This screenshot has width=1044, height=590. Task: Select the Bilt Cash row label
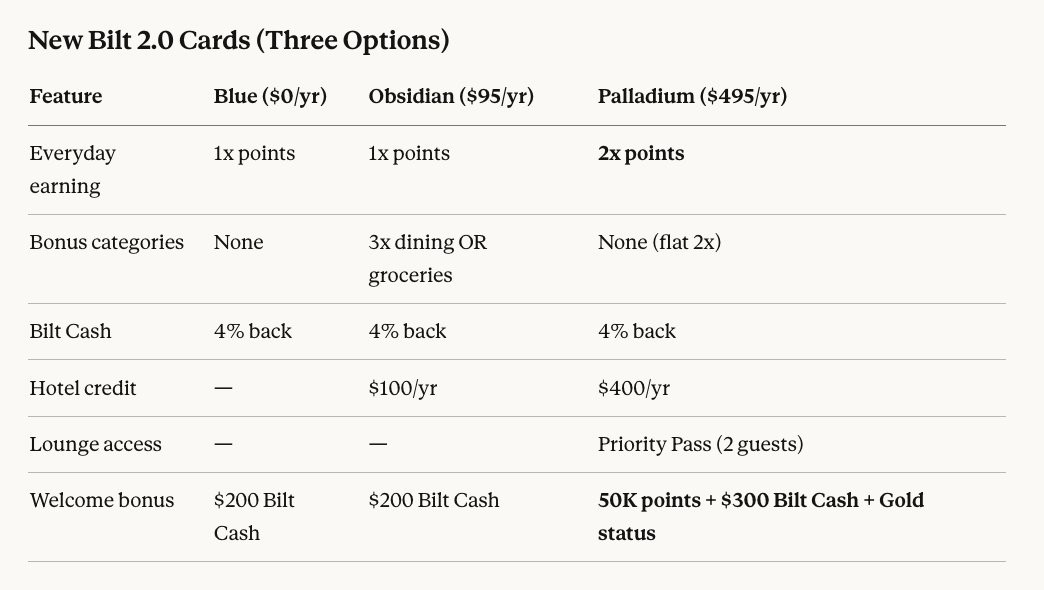pyautogui.click(x=71, y=332)
